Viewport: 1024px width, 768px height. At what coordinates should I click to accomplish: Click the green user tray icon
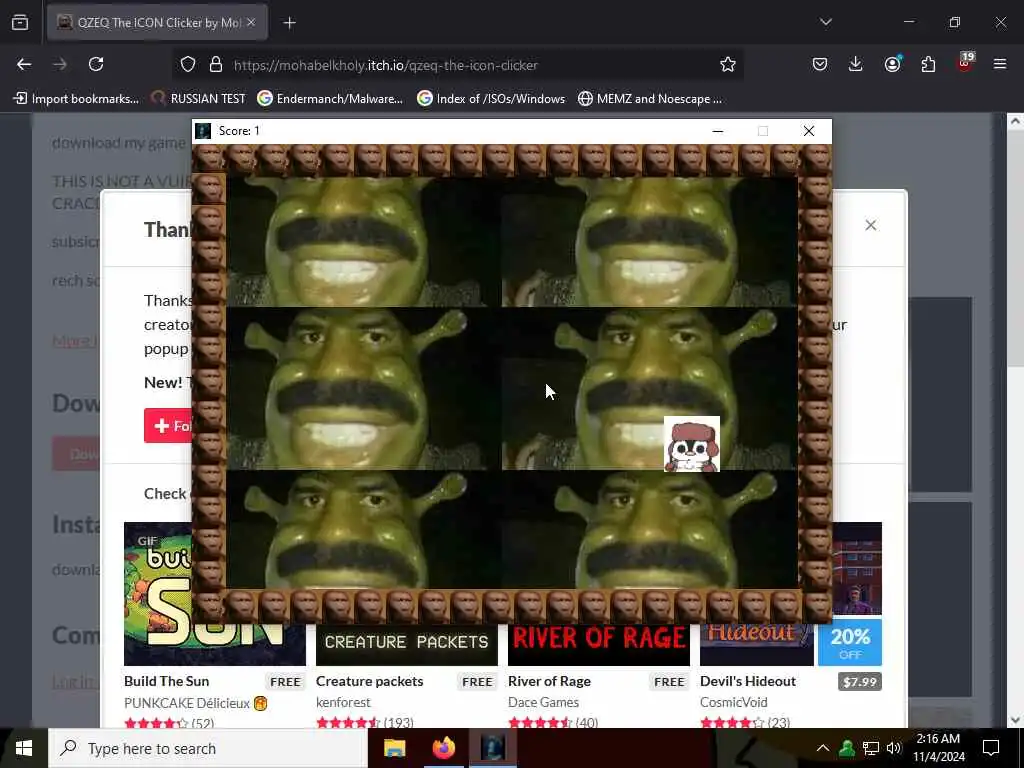point(847,748)
